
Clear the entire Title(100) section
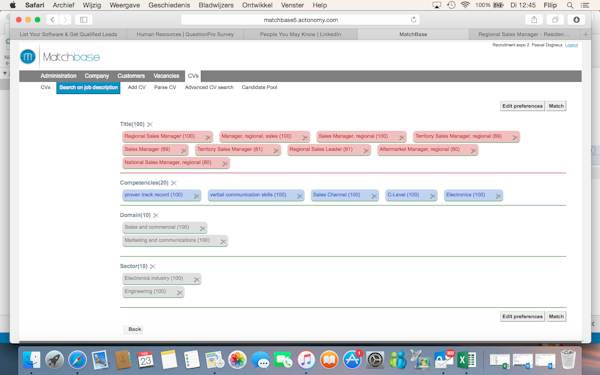coord(150,124)
